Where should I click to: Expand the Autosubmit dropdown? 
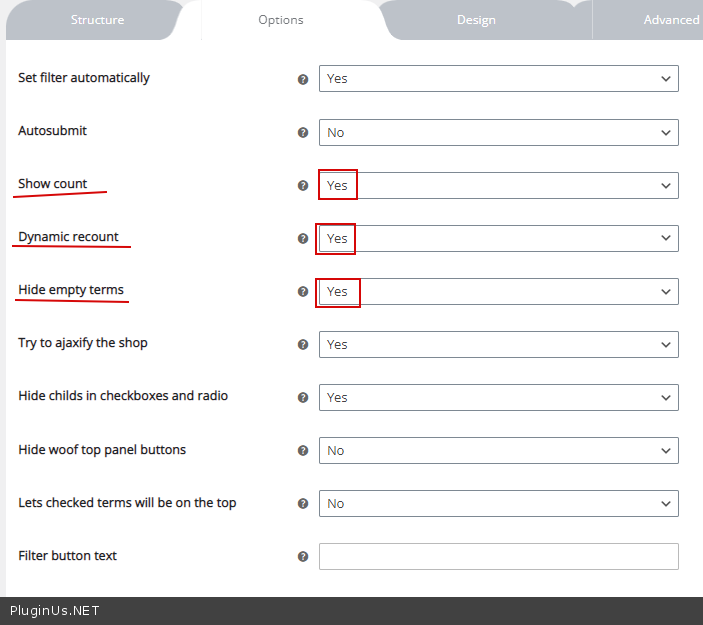(498, 132)
